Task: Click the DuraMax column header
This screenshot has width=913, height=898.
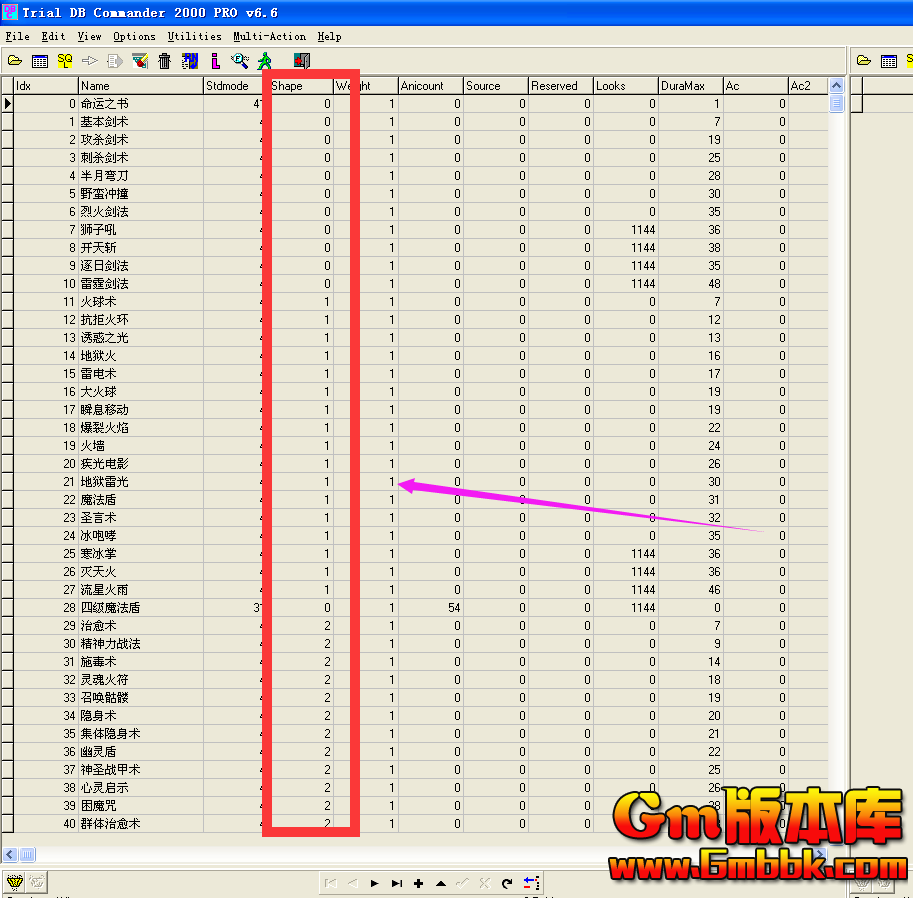Action: coord(688,86)
